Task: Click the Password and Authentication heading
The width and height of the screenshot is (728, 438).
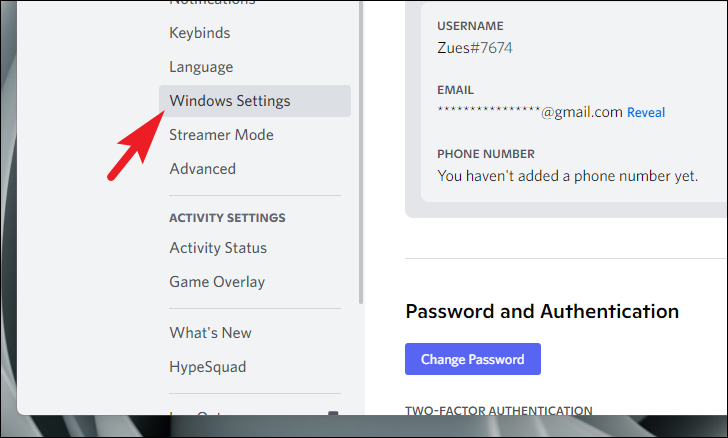Action: pyautogui.click(x=542, y=311)
